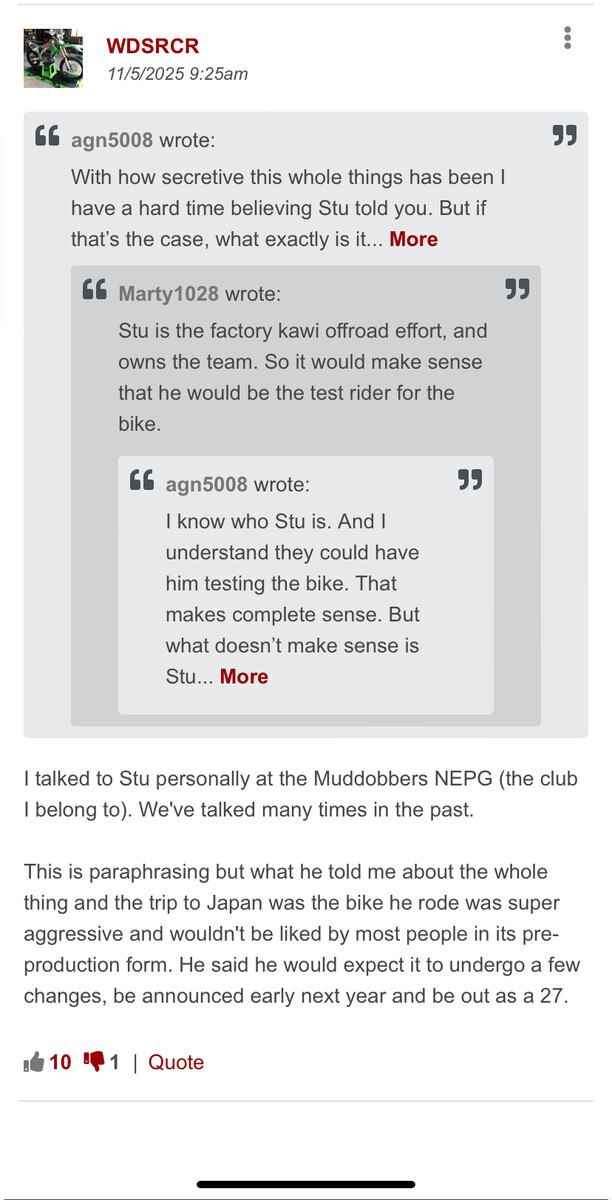Click agn5008 username in the outer quote
The width and height of the screenshot is (612, 1200).
(113, 139)
